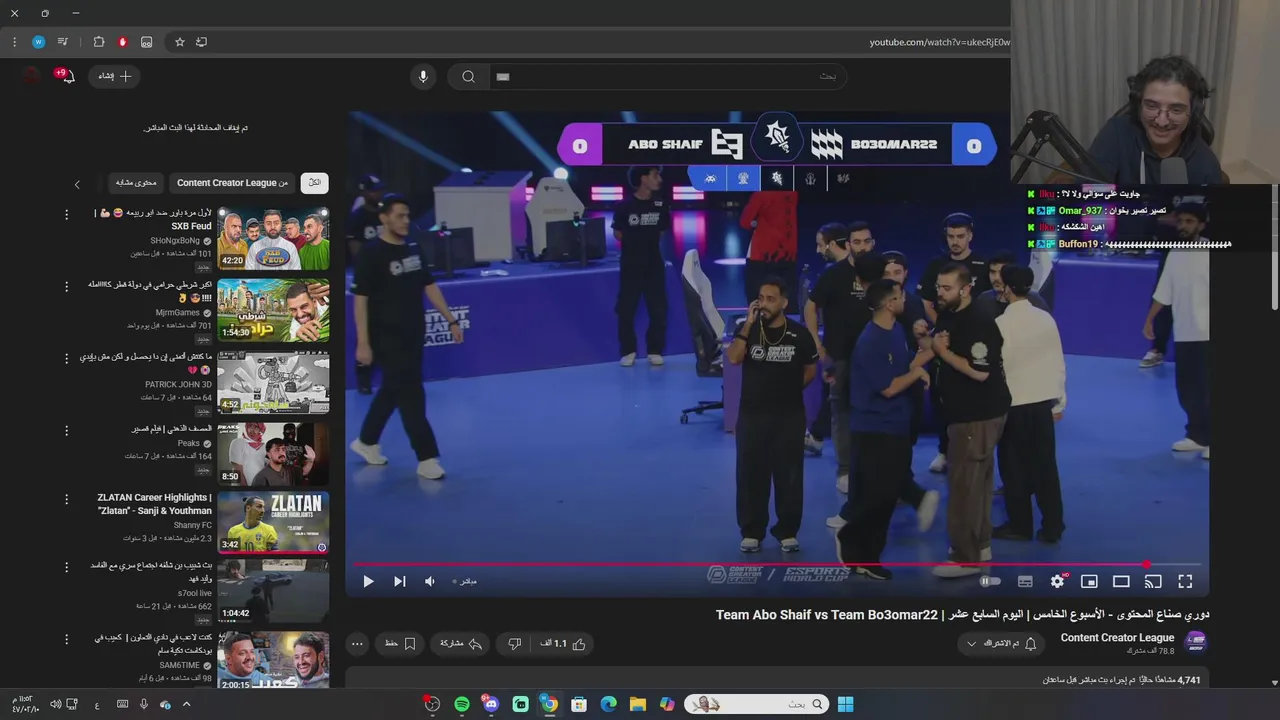This screenshot has width=1280, height=720.
Task: Open options for s7ool live video
Action: point(67,566)
